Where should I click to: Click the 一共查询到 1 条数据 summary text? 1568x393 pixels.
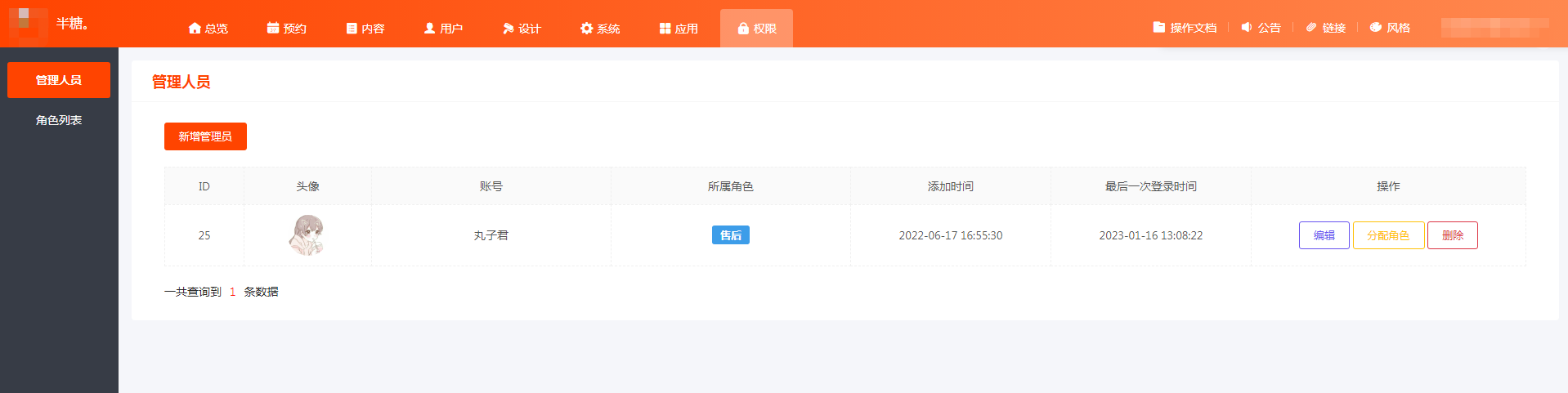coord(222,292)
